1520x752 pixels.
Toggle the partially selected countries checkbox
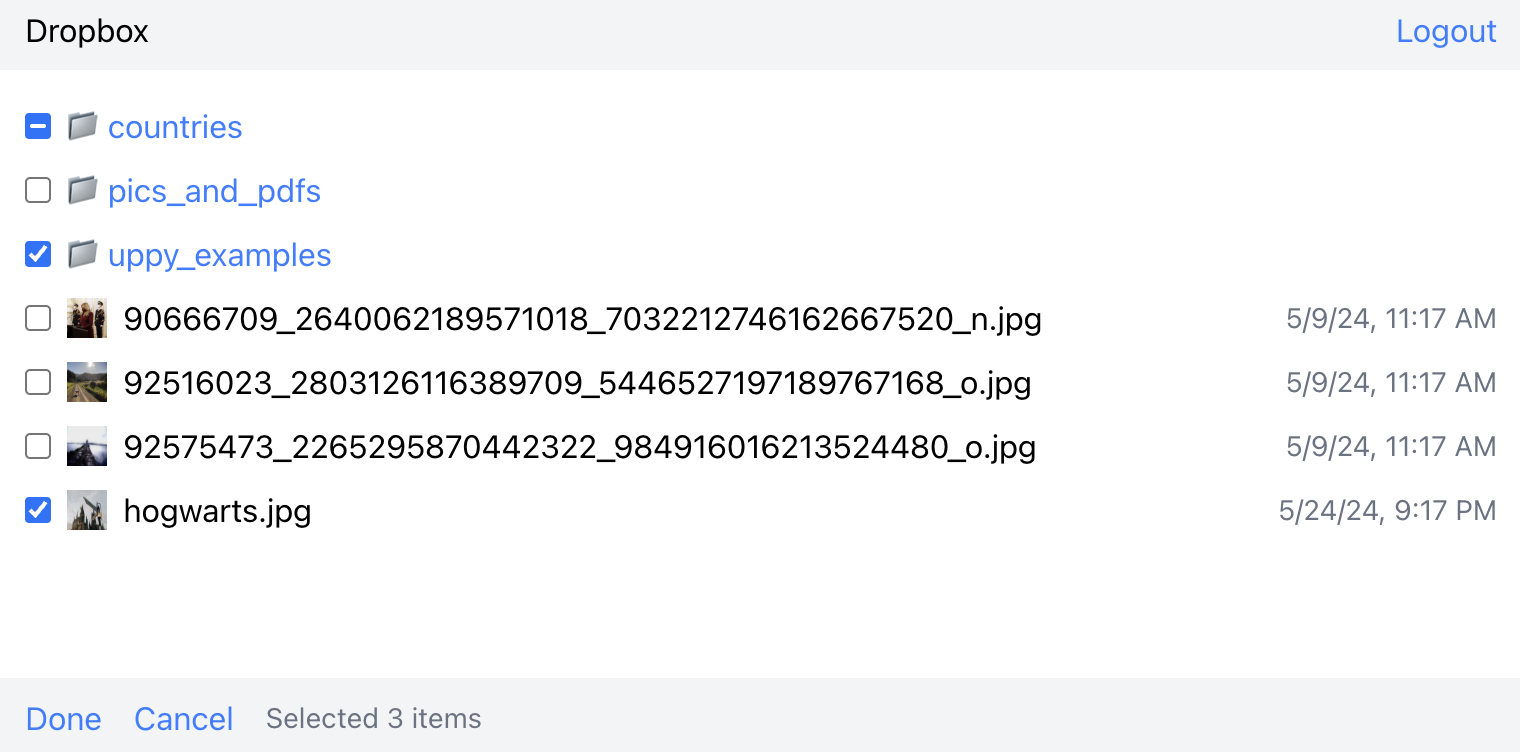pos(38,127)
